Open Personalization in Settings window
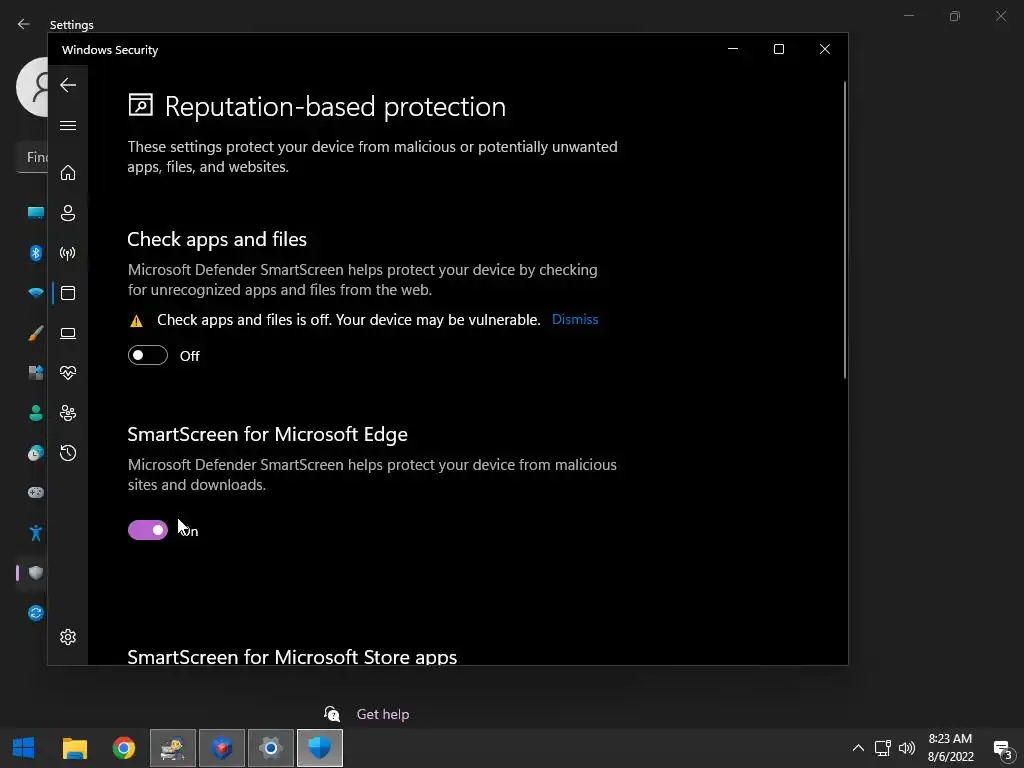 click(36, 333)
